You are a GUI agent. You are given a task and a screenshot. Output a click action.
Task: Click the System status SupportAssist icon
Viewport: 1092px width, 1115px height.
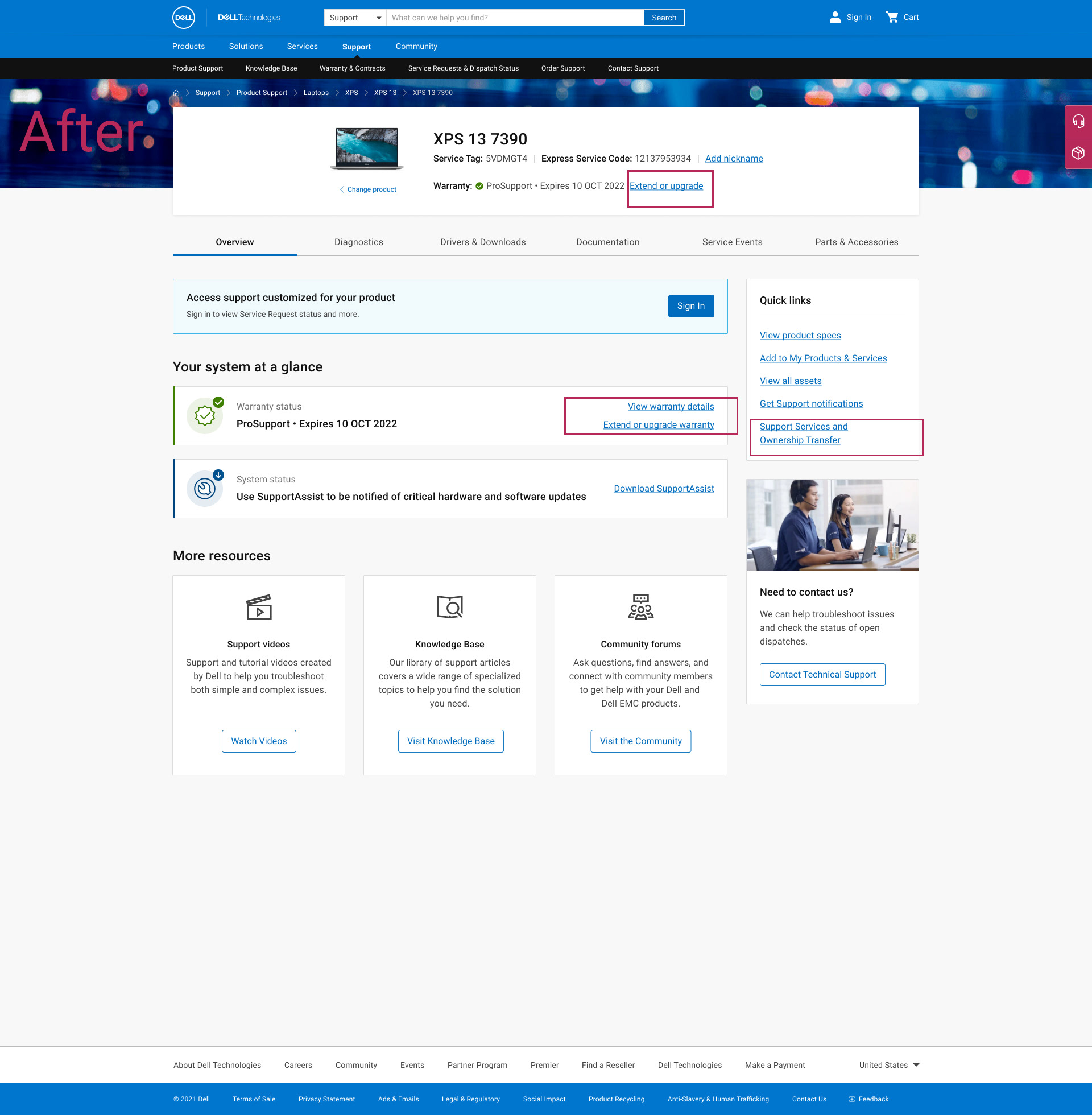click(205, 488)
